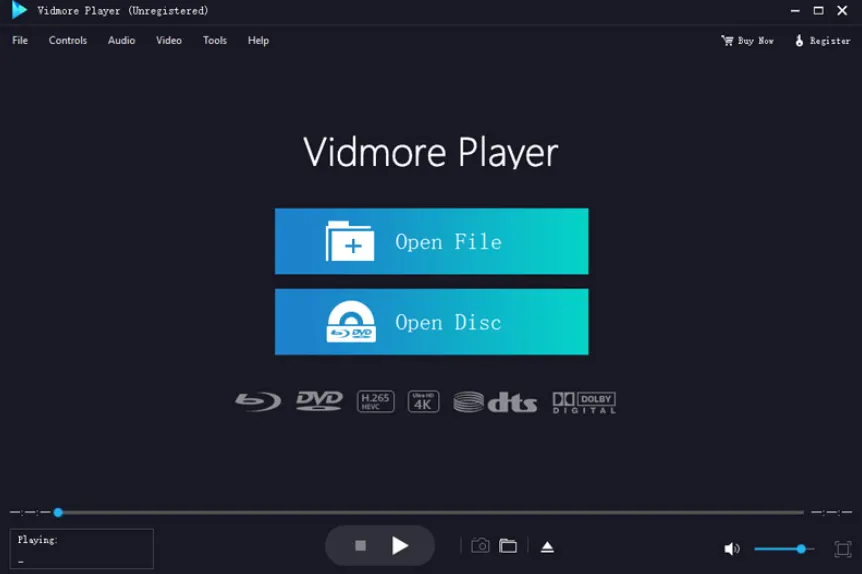The width and height of the screenshot is (862, 574).
Task: Click the Open Disc button
Action: [432, 322]
